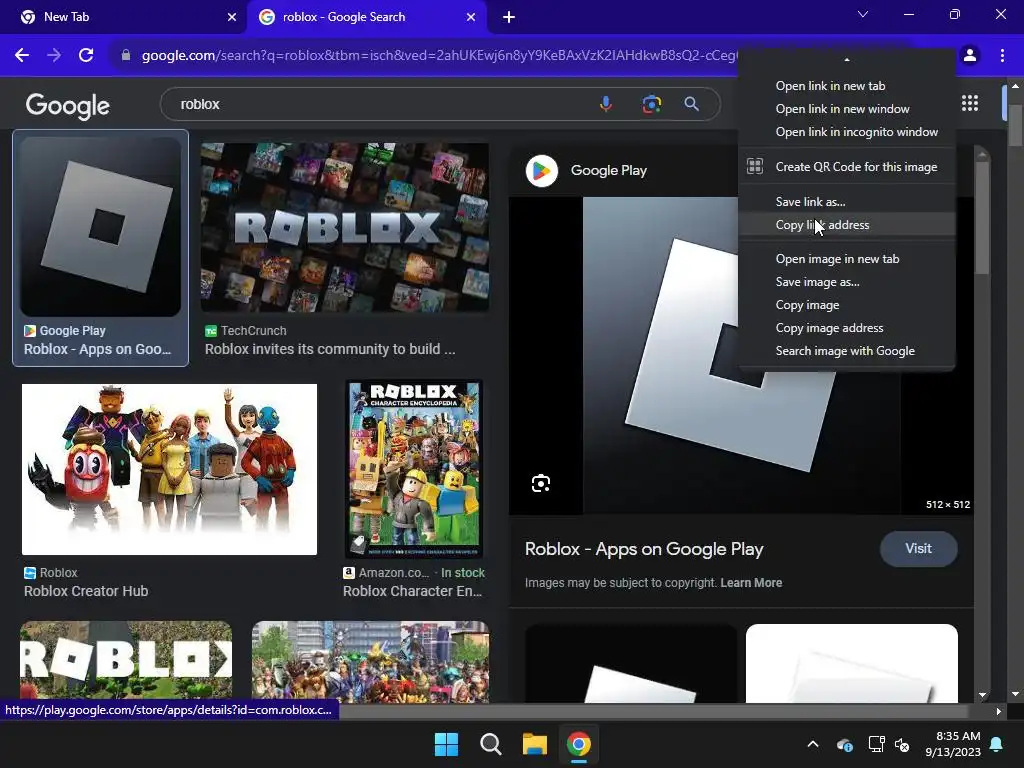The width and height of the screenshot is (1024, 768).
Task: Open the Google apps grid icon
Action: (x=970, y=103)
